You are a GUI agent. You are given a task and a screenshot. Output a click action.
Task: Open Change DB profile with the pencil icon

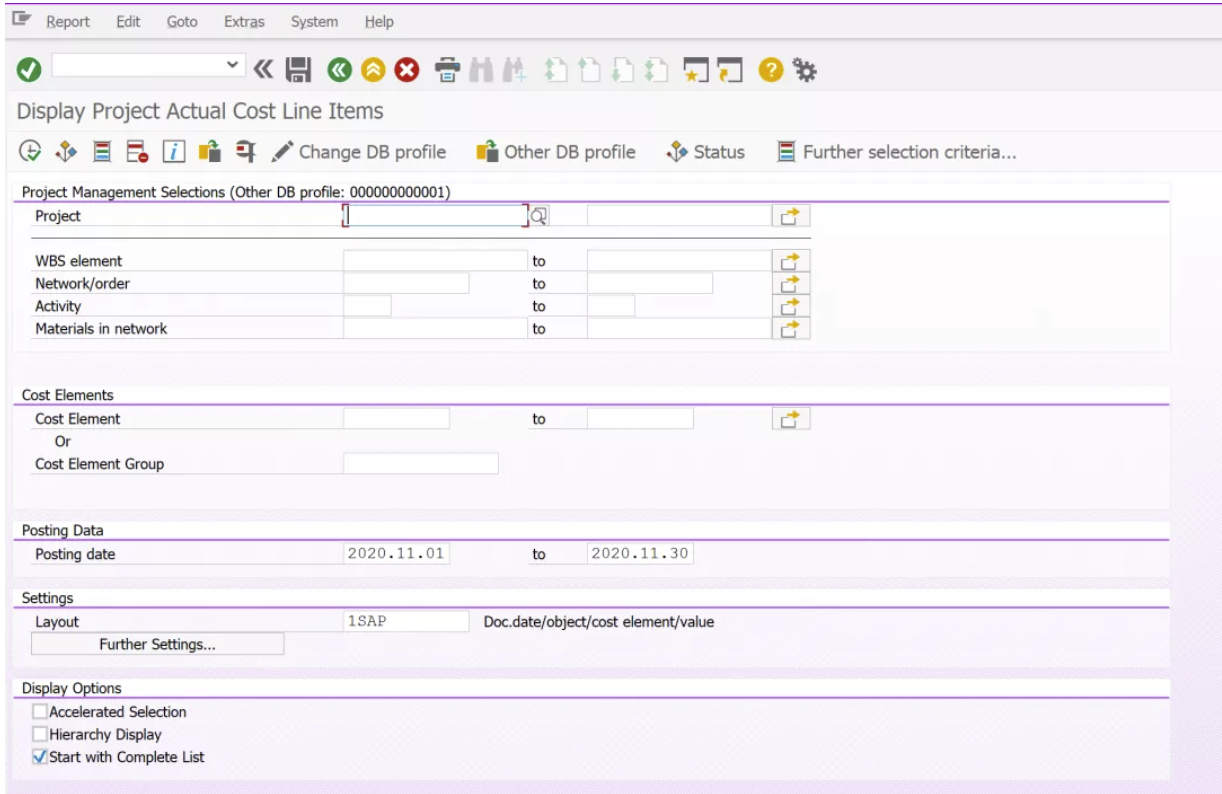click(282, 152)
